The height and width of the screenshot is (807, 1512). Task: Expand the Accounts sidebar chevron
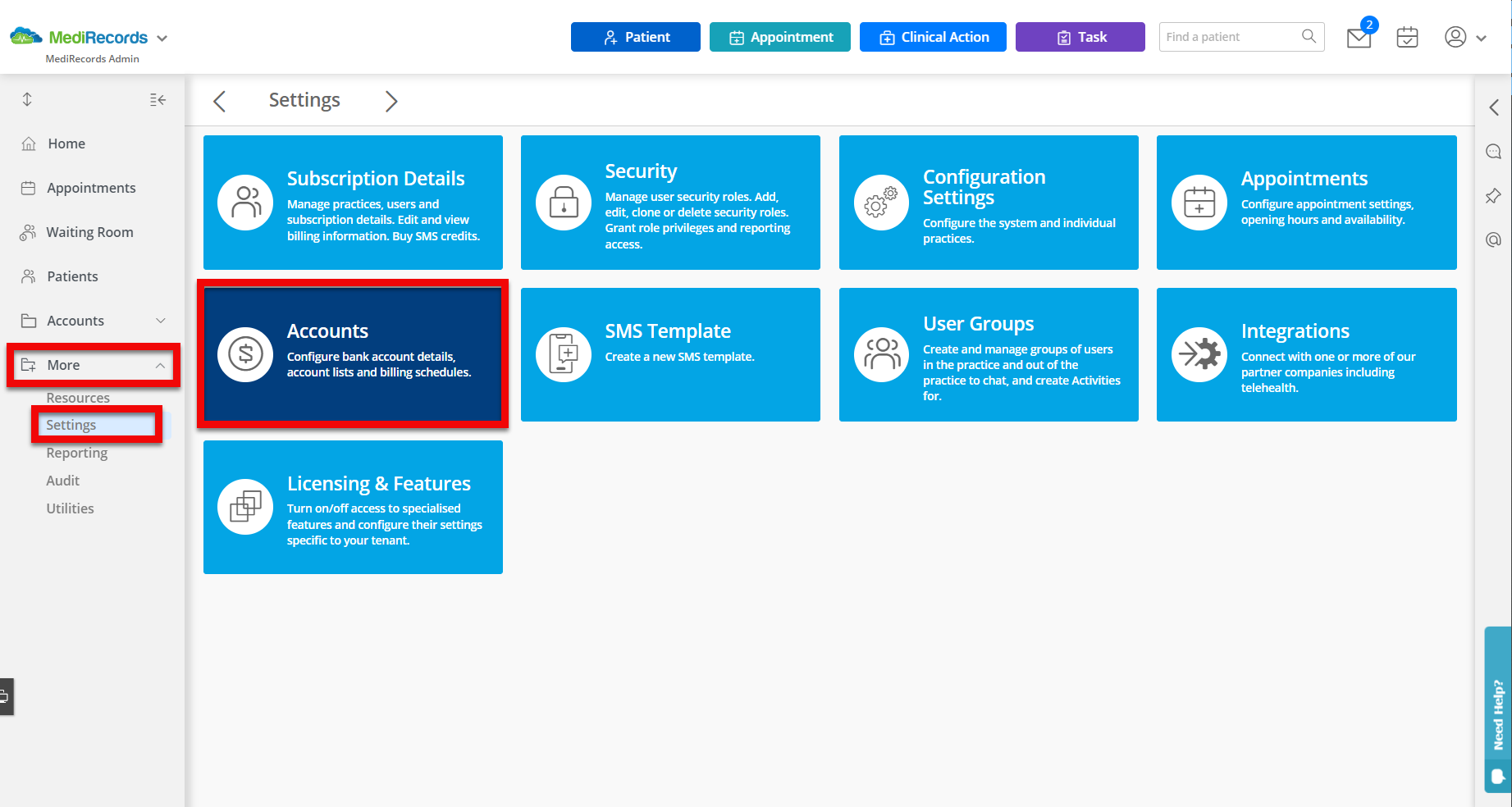point(161,321)
